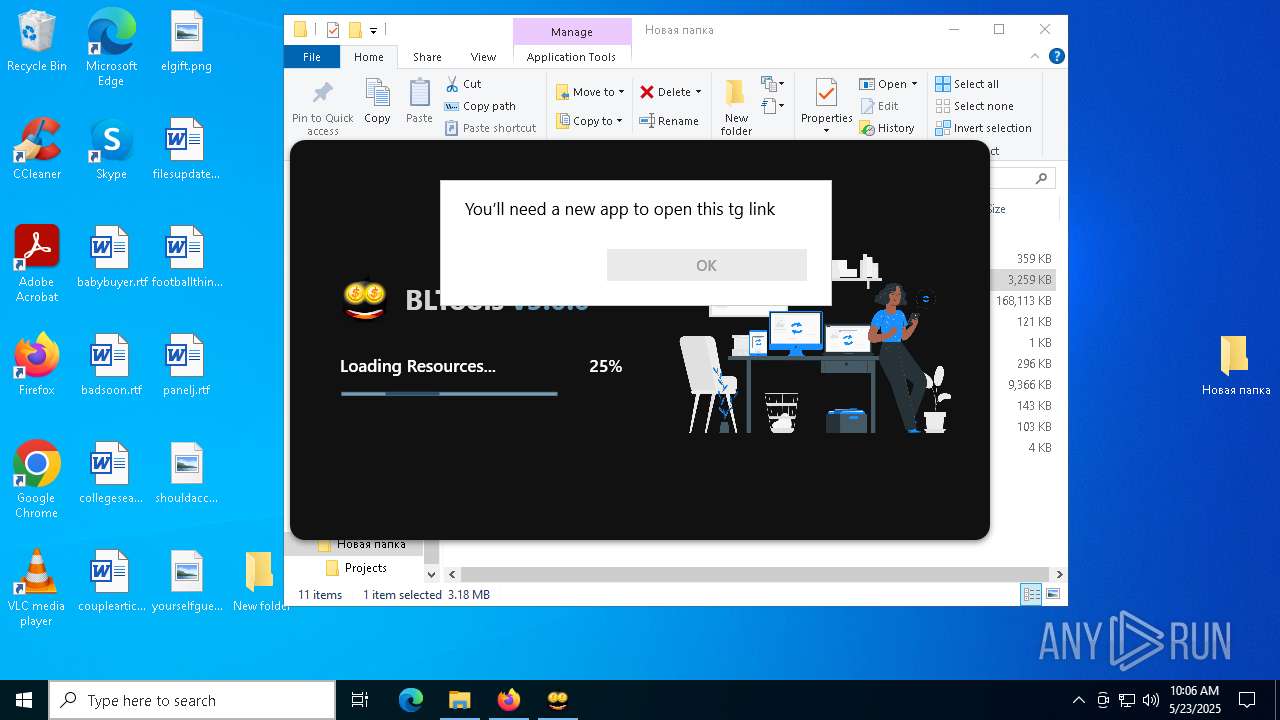The height and width of the screenshot is (720, 1280).
Task: Click the Properties icon in the ribbon
Action: click(826, 94)
